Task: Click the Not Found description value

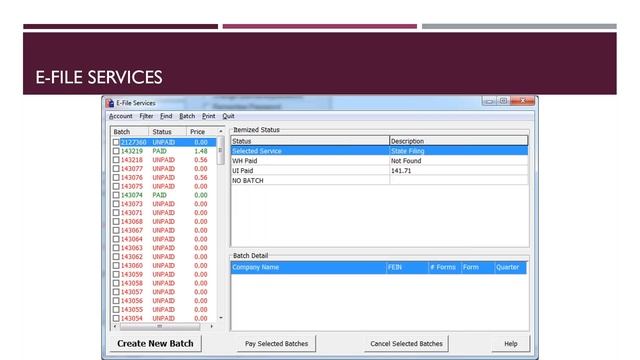Action: (406, 161)
